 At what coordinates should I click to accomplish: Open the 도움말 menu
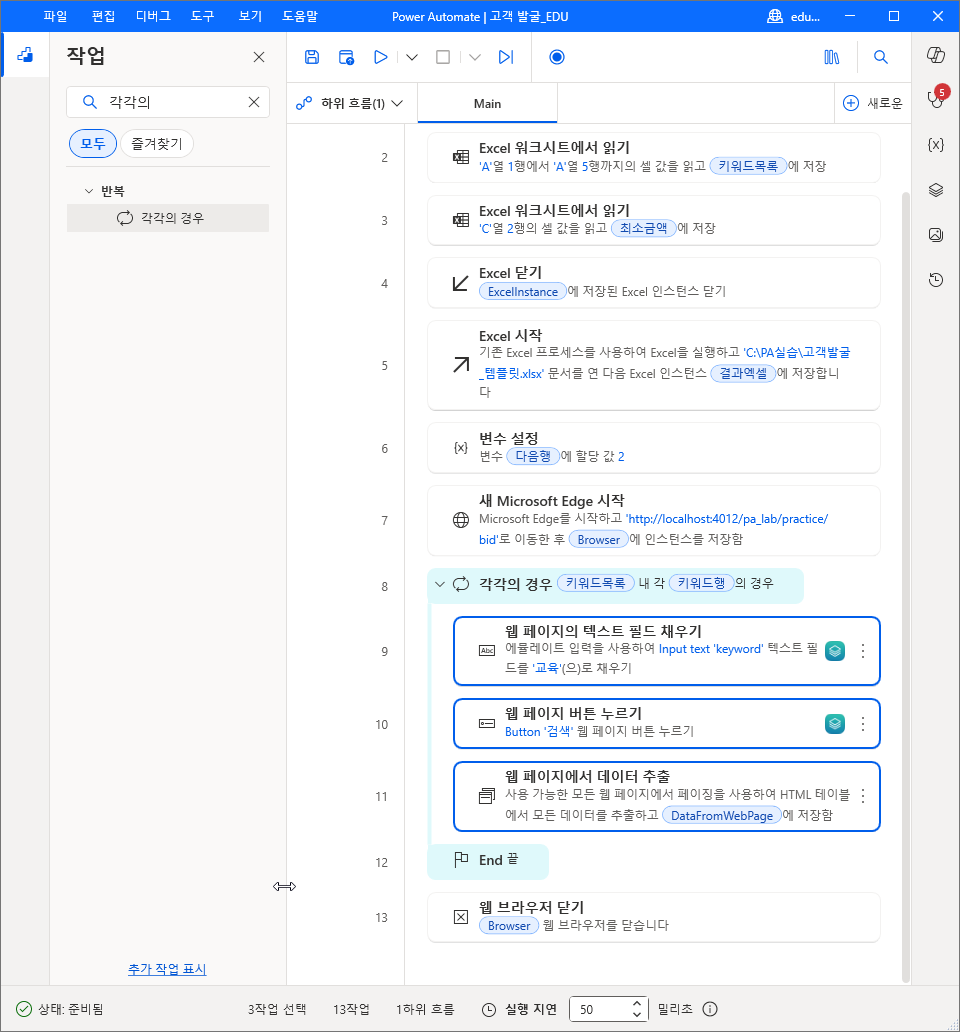tap(299, 16)
